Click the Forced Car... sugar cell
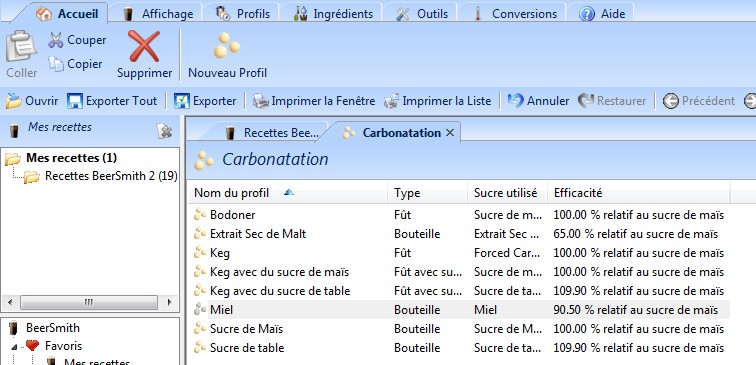The width and height of the screenshot is (756, 365). click(x=506, y=253)
